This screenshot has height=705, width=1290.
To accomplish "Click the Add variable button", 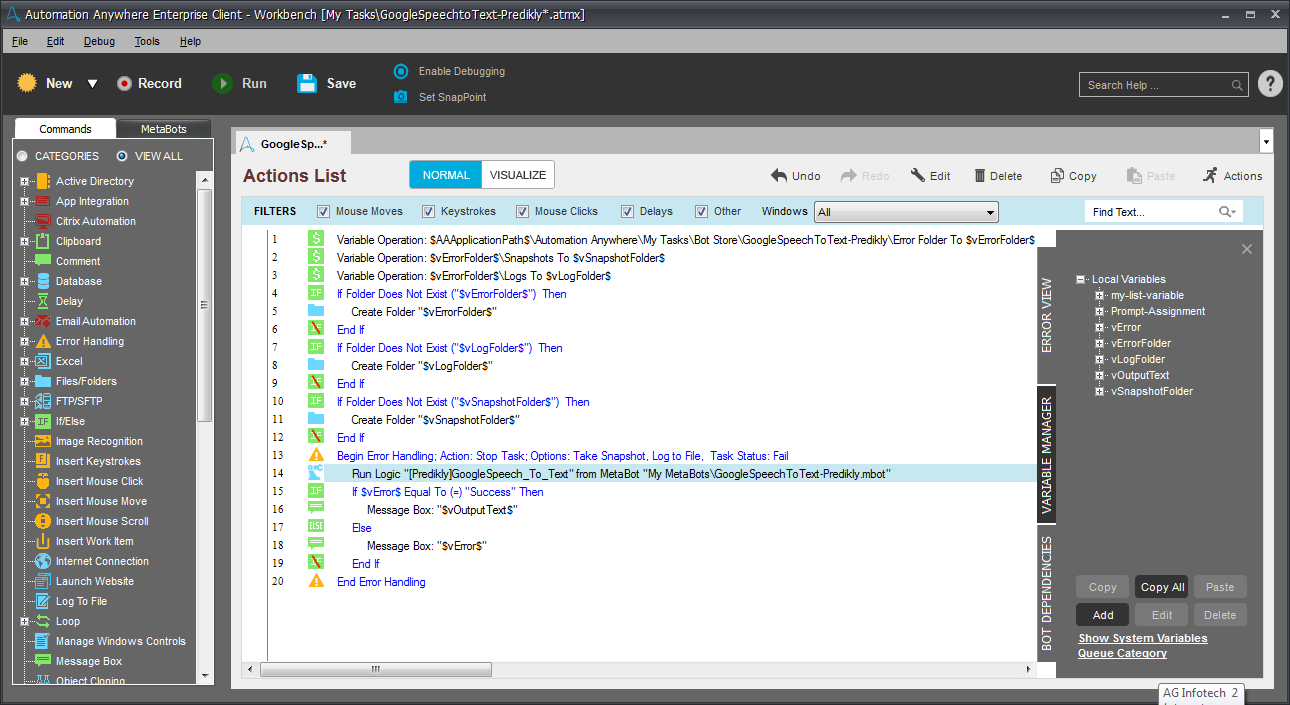I will click(x=1102, y=615).
